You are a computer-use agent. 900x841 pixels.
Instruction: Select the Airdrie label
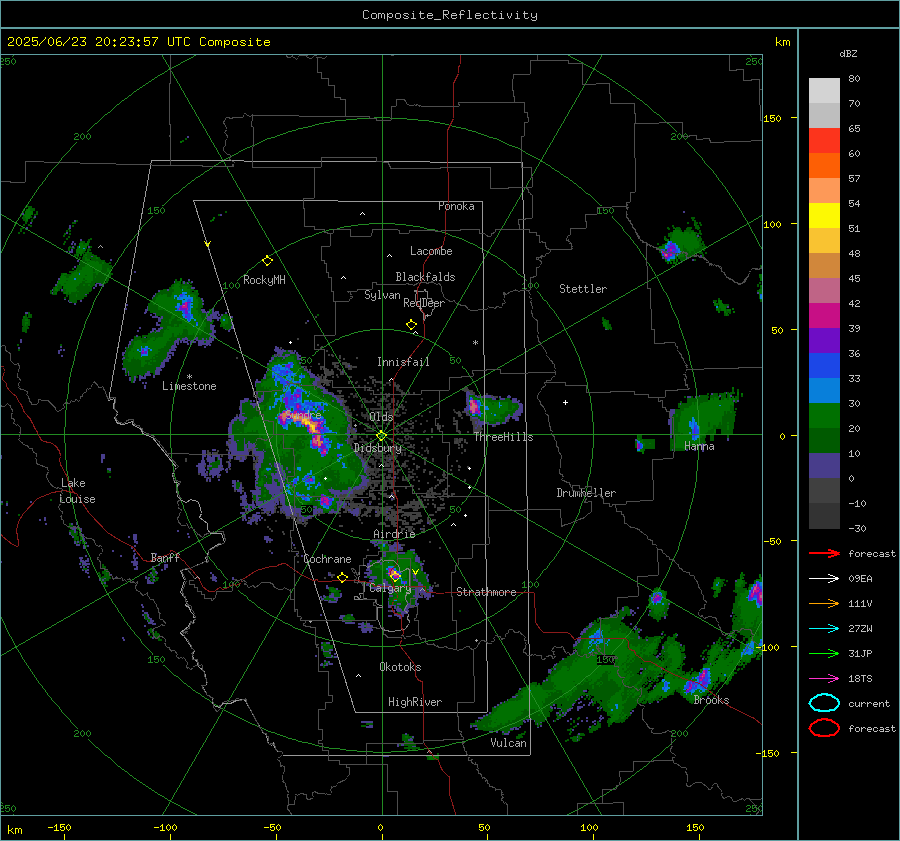click(x=394, y=534)
